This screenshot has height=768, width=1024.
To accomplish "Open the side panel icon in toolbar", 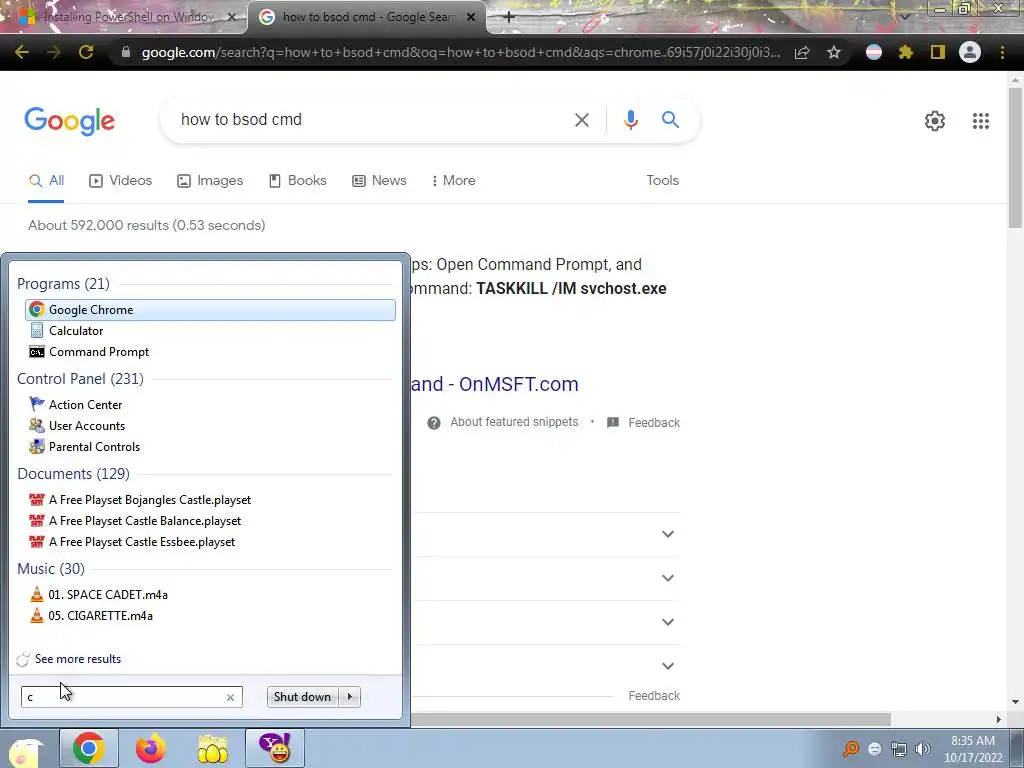I will pyautogui.click(x=938, y=52).
